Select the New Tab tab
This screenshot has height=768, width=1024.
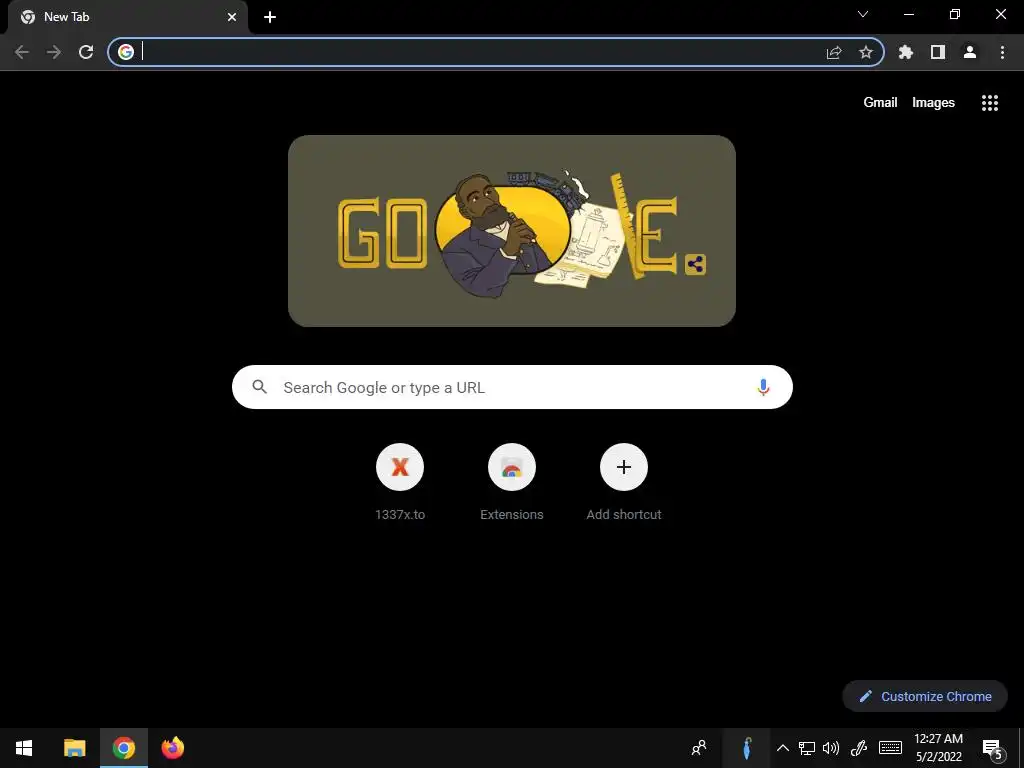point(127,18)
